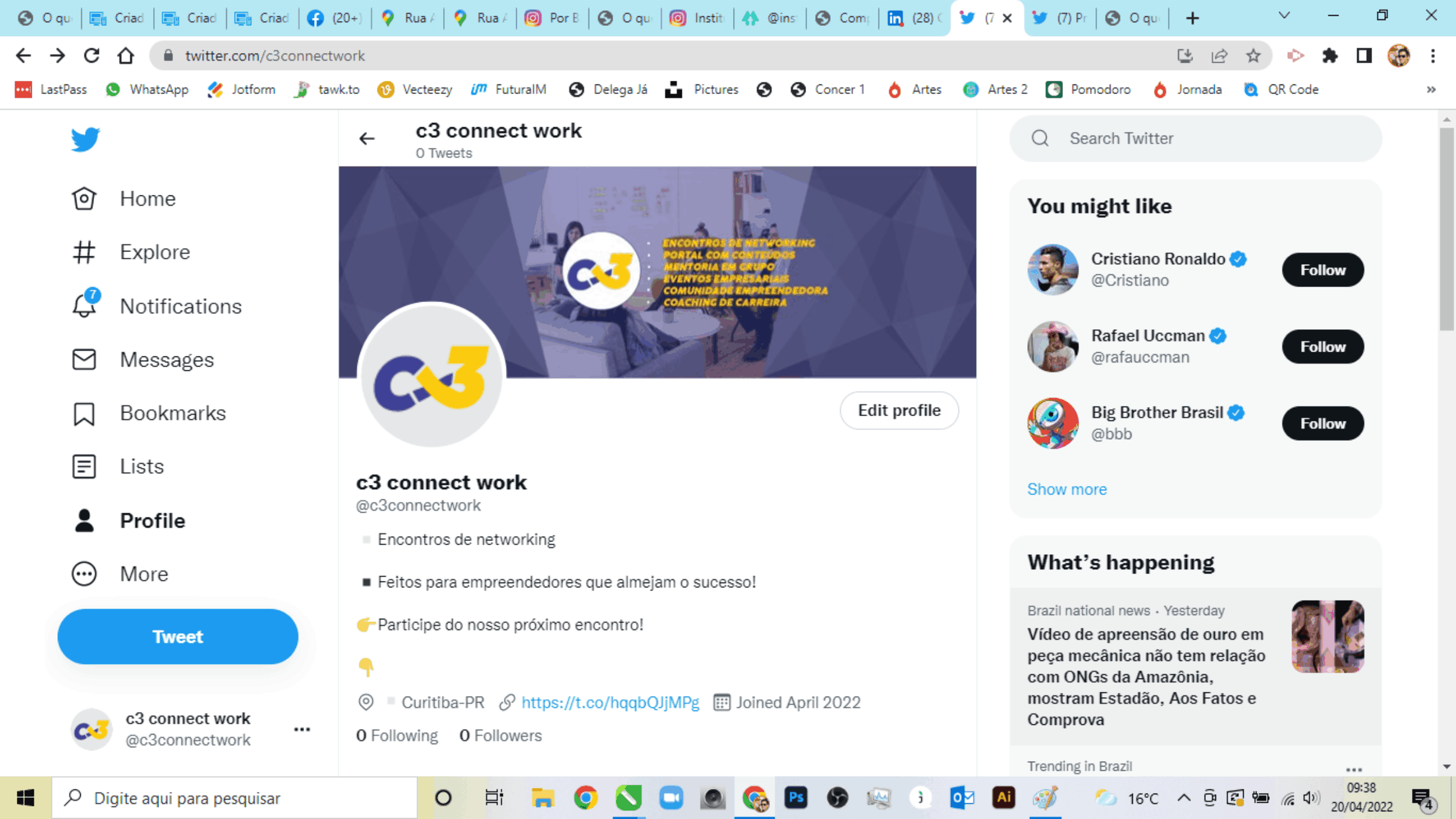Go back using profile header arrow
The width and height of the screenshot is (1456, 819).
pyautogui.click(x=367, y=139)
